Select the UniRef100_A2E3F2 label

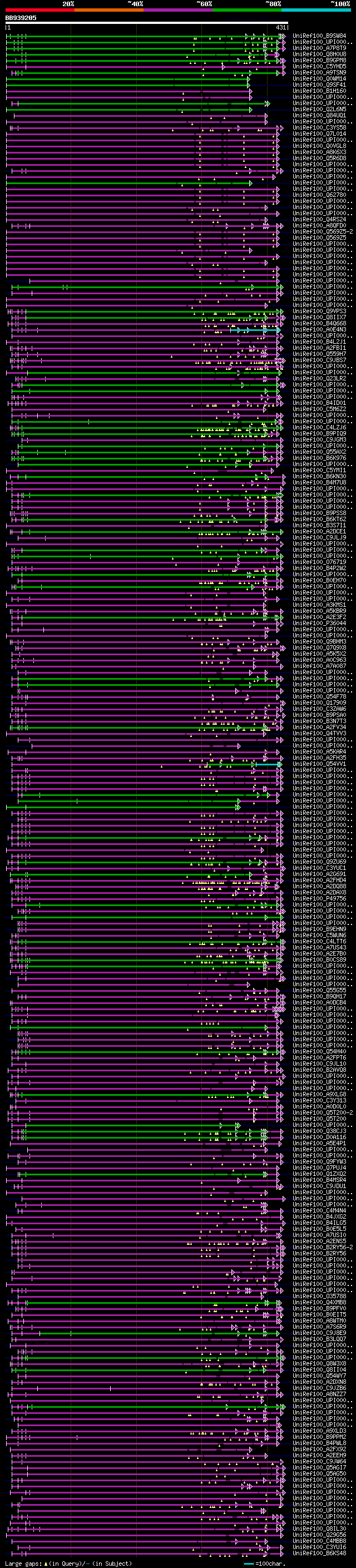(x=319, y=617)
